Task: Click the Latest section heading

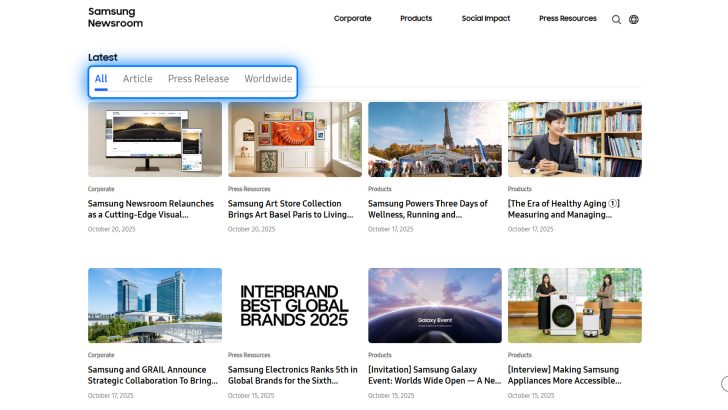Action: [x=103, y=58]
